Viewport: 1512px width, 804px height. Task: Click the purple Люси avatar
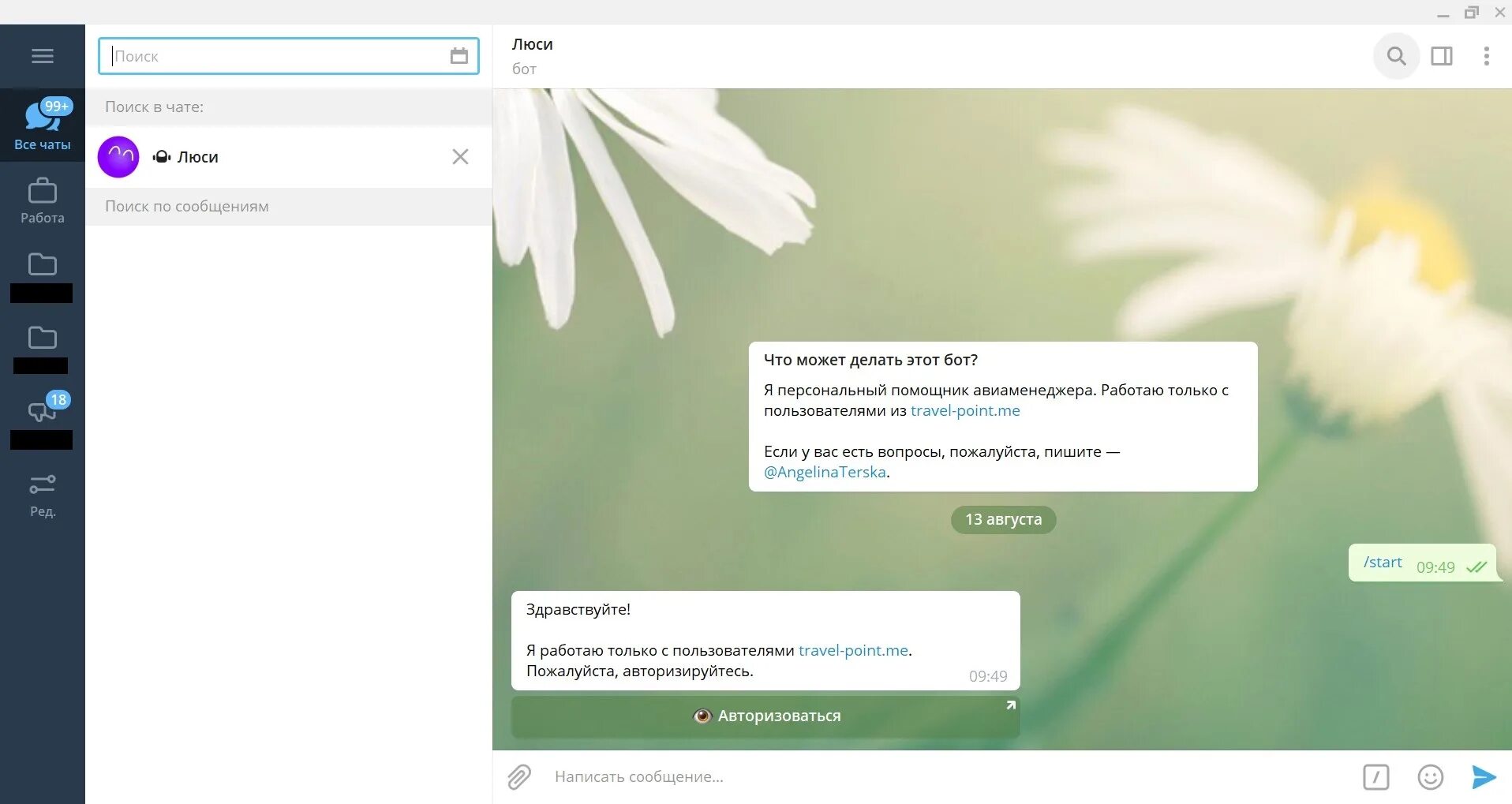point(118,157)
